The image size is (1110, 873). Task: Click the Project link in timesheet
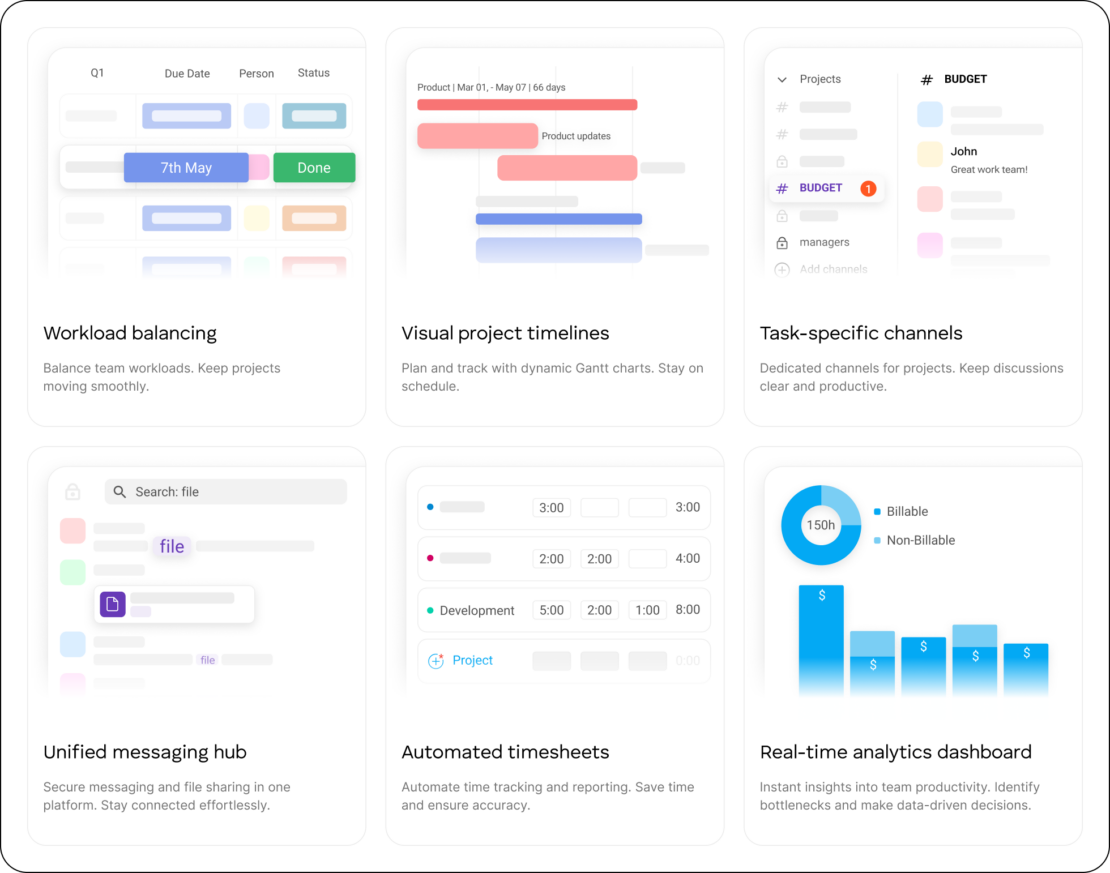pyautogui.click(x=472, y=661)
